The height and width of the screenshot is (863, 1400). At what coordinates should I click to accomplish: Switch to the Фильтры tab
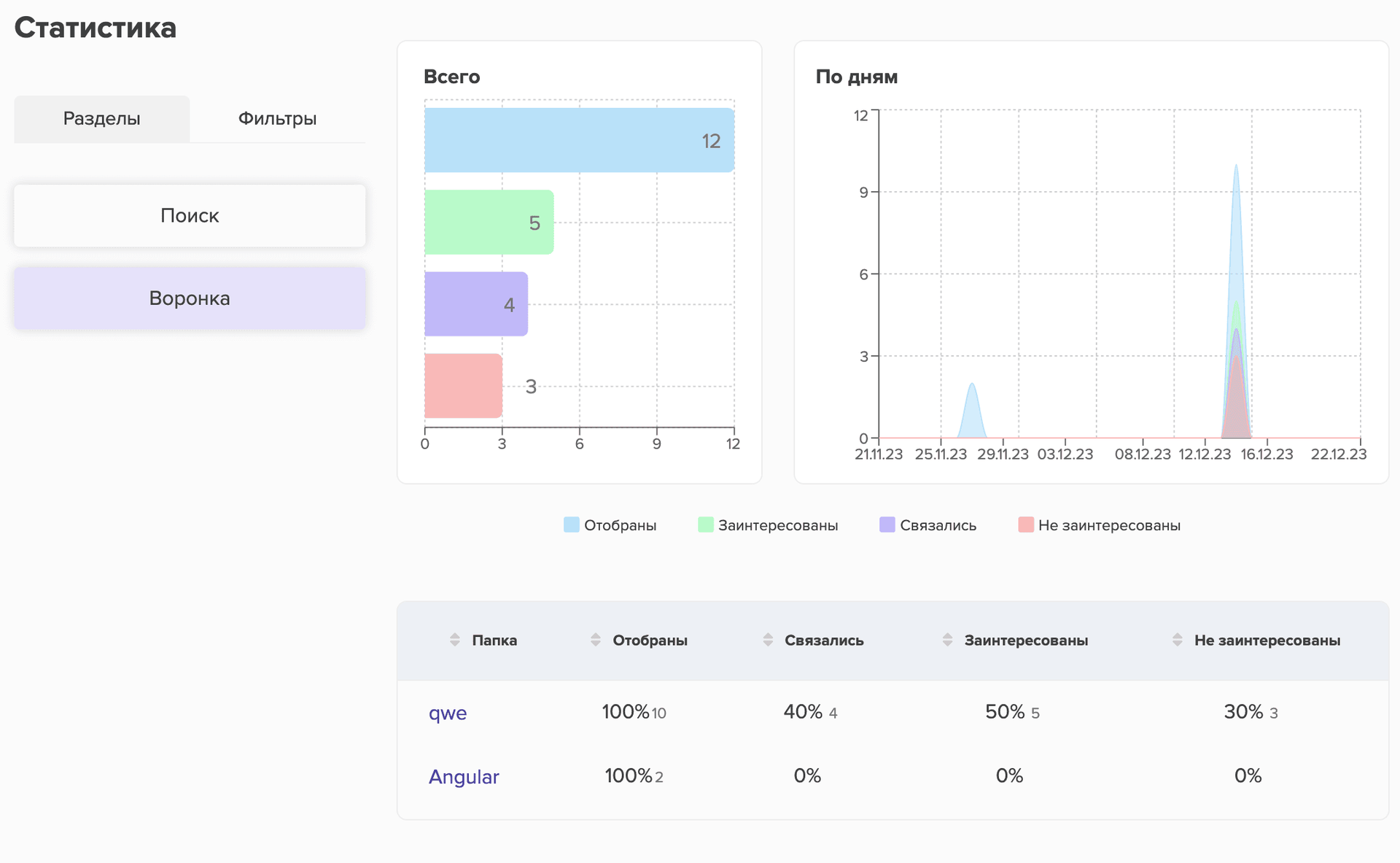[x=277, y=119]
